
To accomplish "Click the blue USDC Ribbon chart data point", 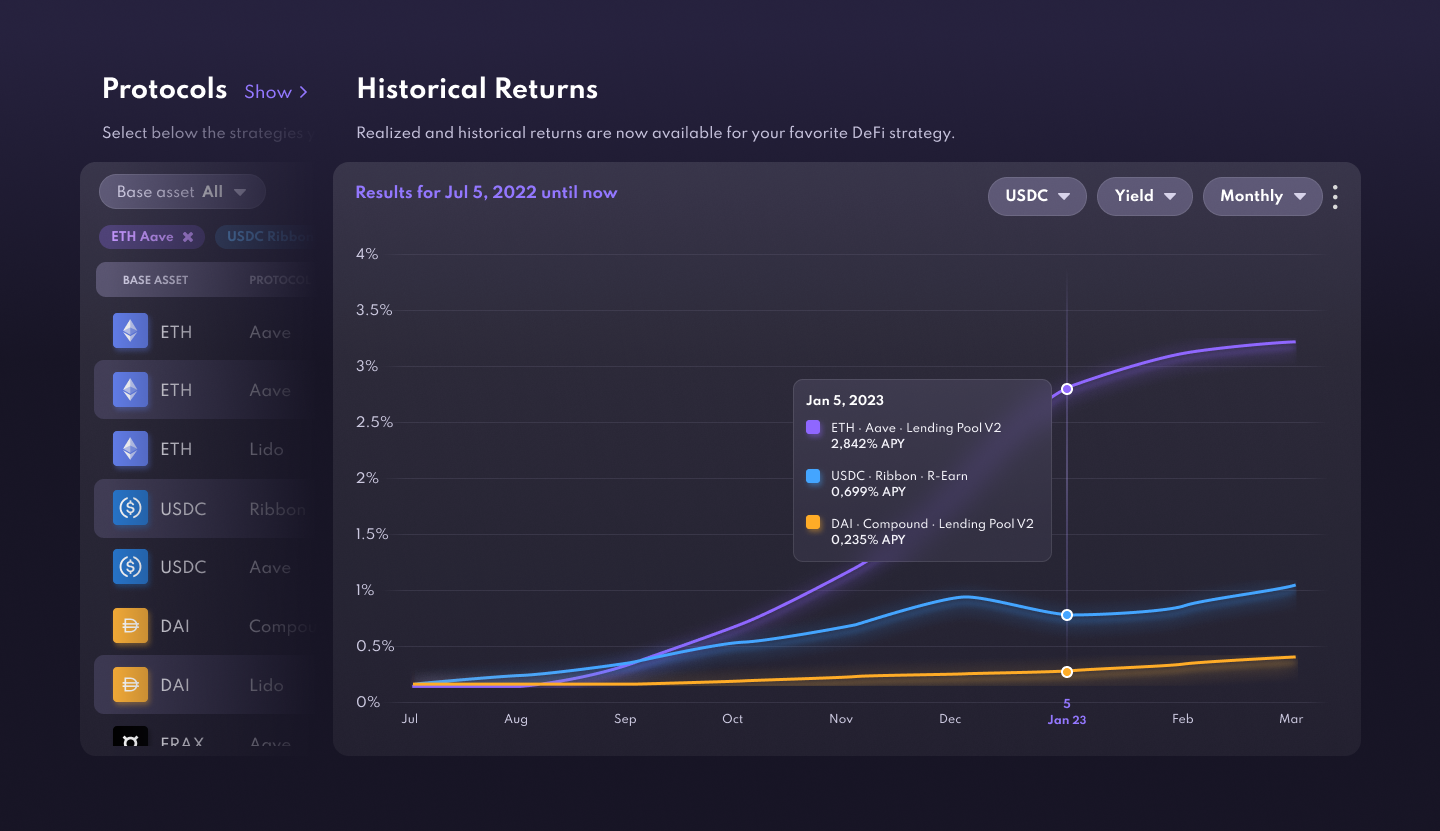I will click(1067, 615).
